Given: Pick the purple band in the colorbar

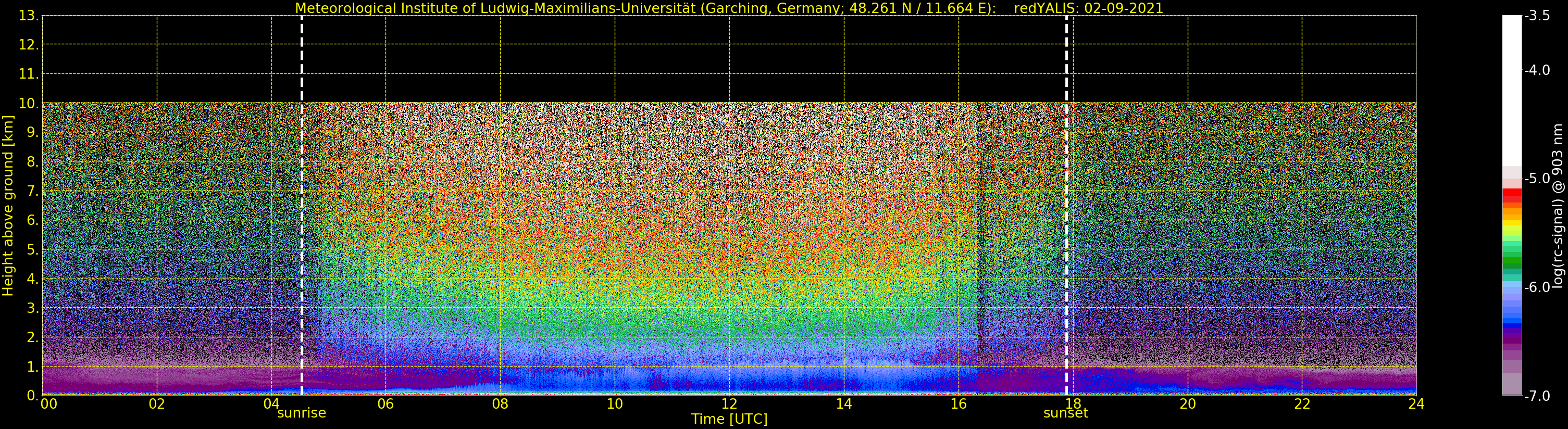Looking at the screenshot, I should coord(1511,336).
